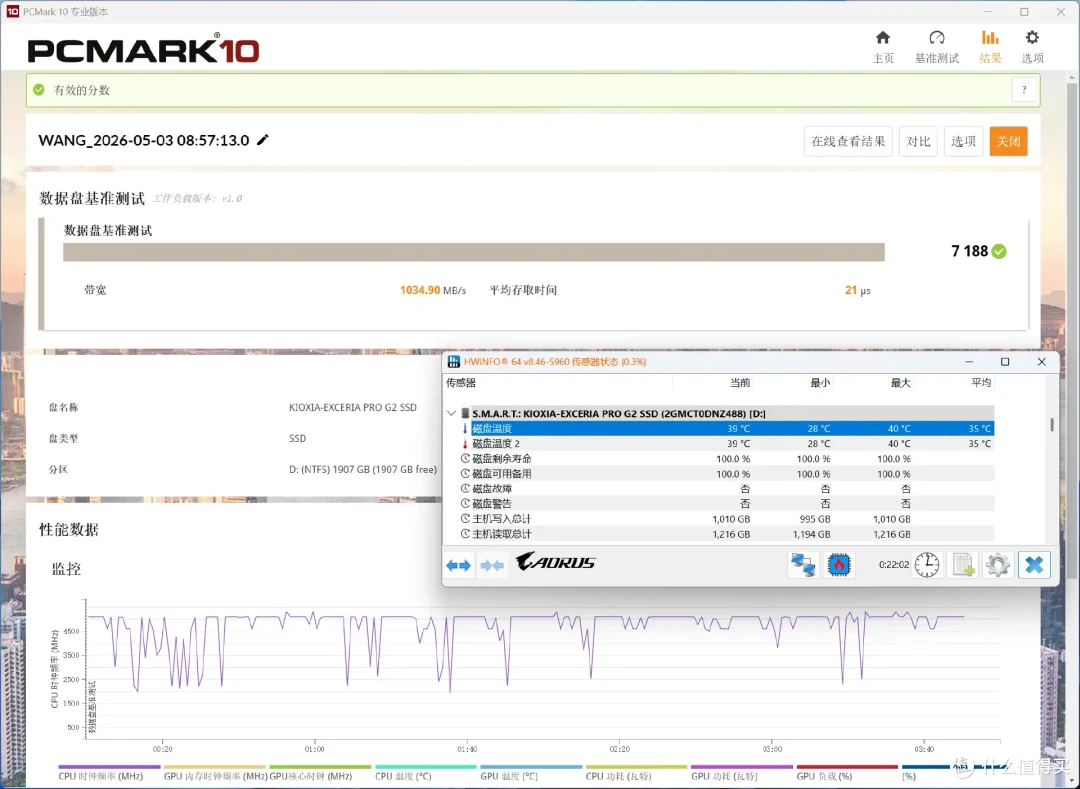Minimize the HWiNFO window
The image size is (1080, 789).
[x=969, y=361]
